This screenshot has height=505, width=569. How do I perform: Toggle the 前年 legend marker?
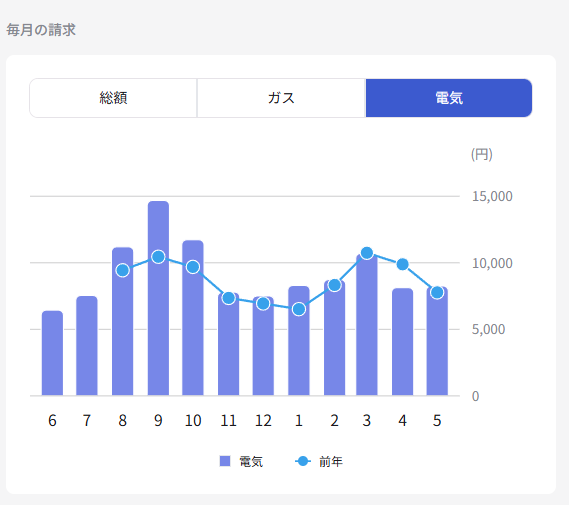[x=303, y=461]
